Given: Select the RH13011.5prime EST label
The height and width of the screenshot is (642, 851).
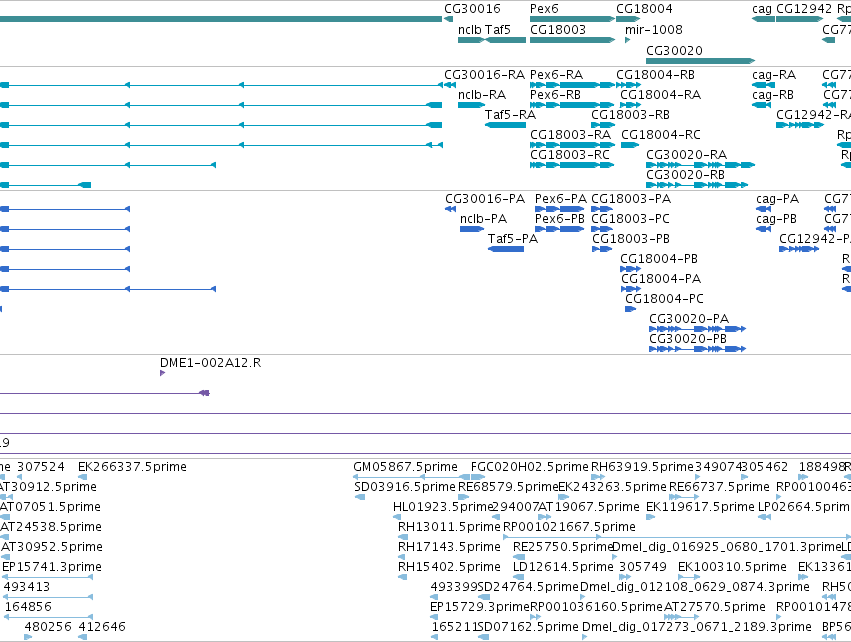Looking at the screenshot, I should pos(449,527).
